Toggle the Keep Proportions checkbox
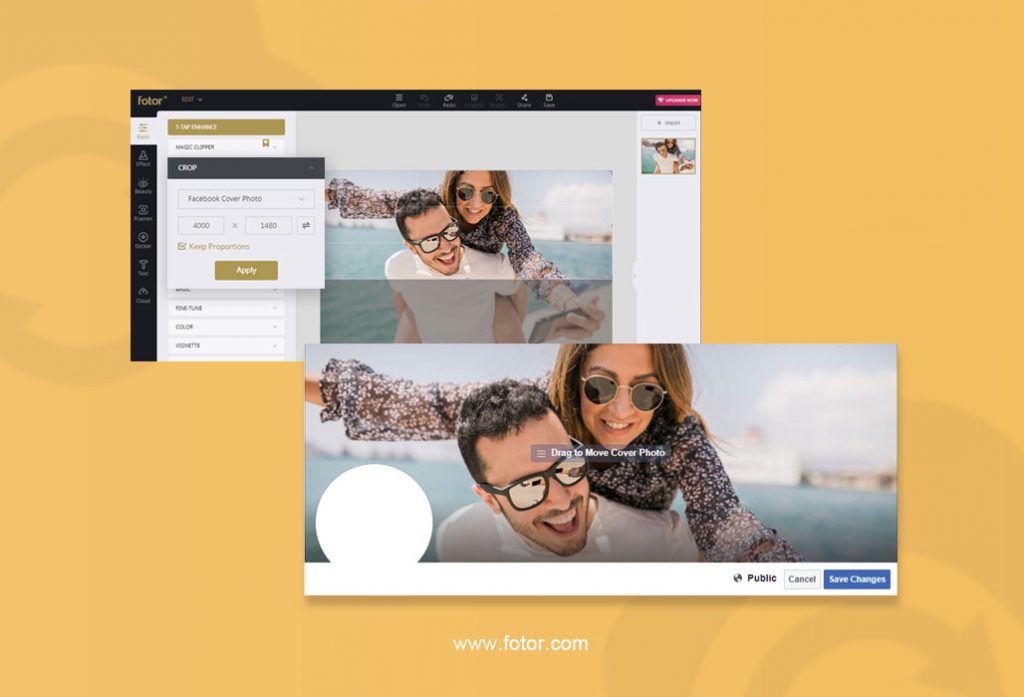 click(182, 246)
